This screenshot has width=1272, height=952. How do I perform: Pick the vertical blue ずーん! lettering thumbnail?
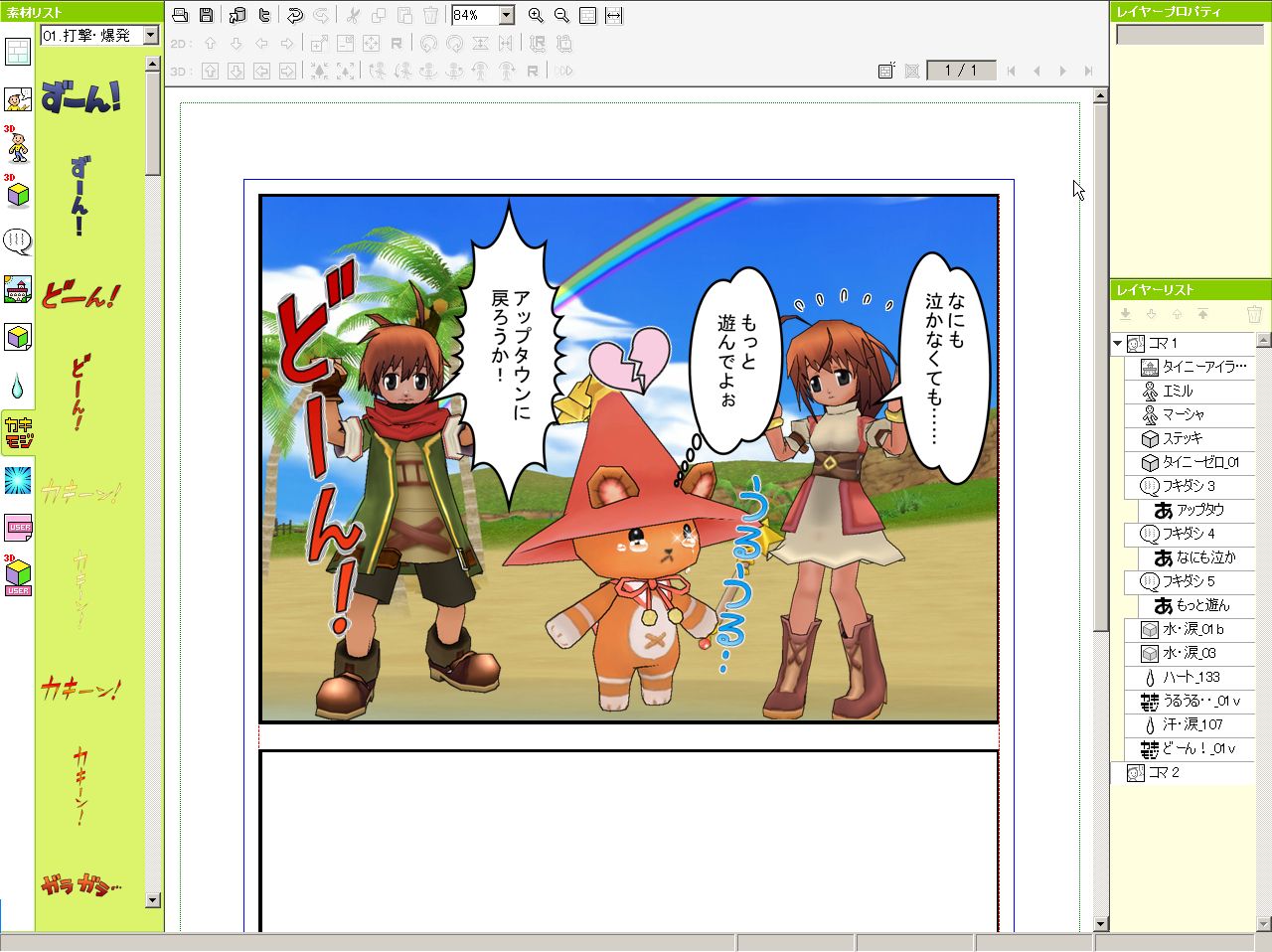(80, 196)
